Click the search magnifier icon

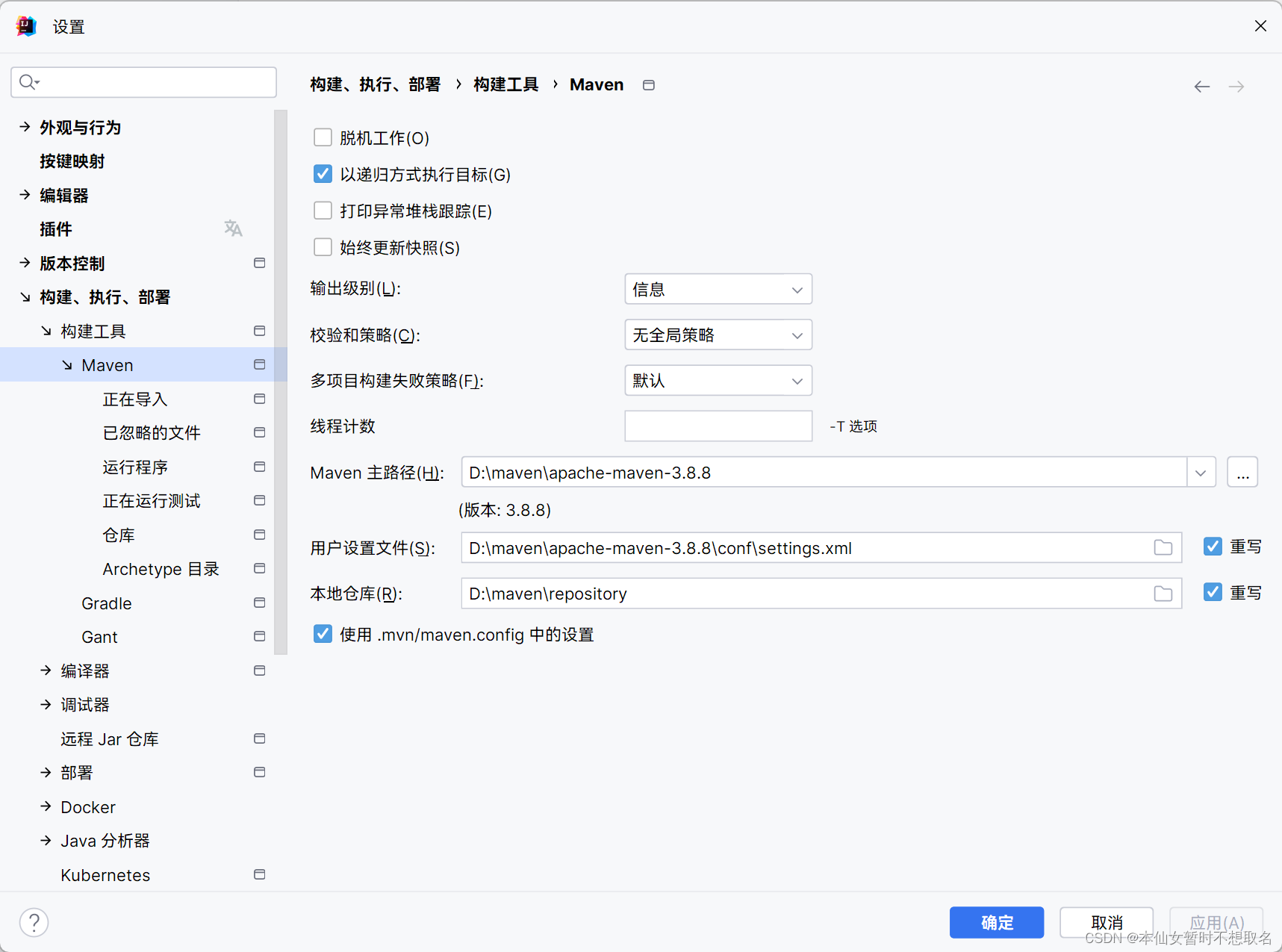pos(28,81)
